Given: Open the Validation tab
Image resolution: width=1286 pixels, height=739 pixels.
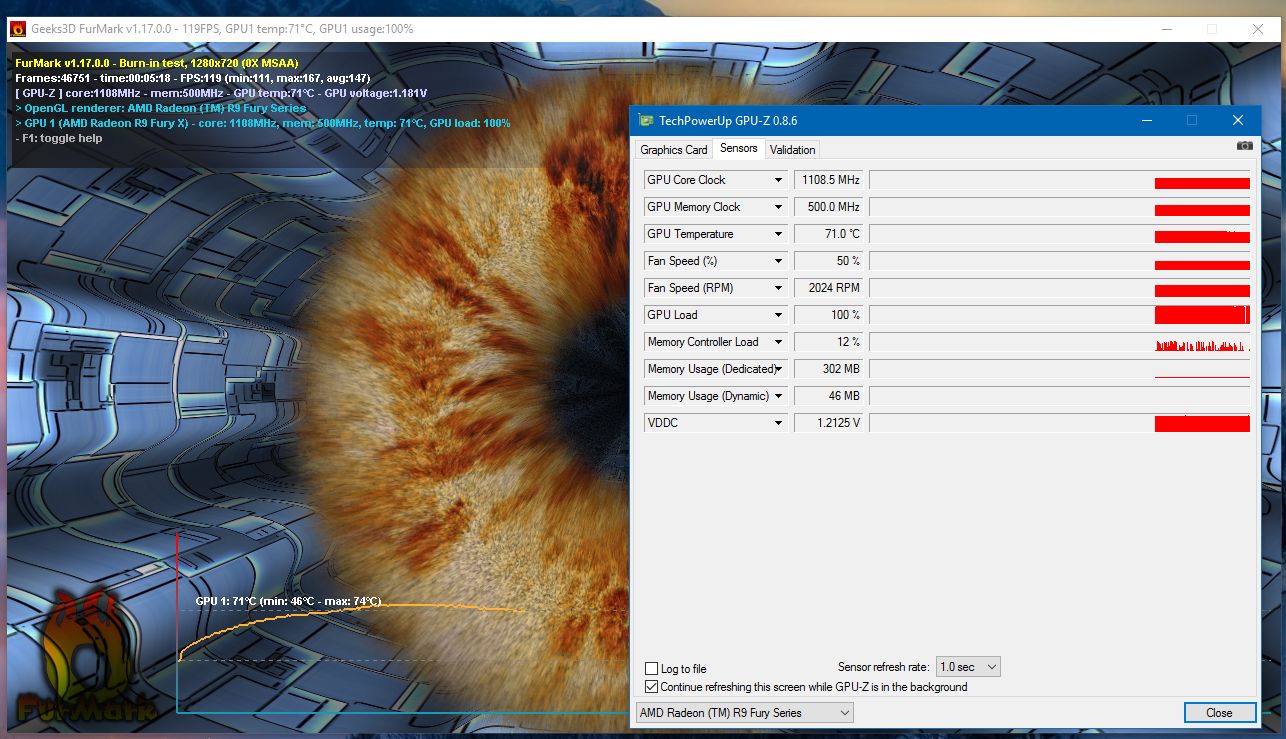Looking at the screenshot, I should tap(793, 150).
